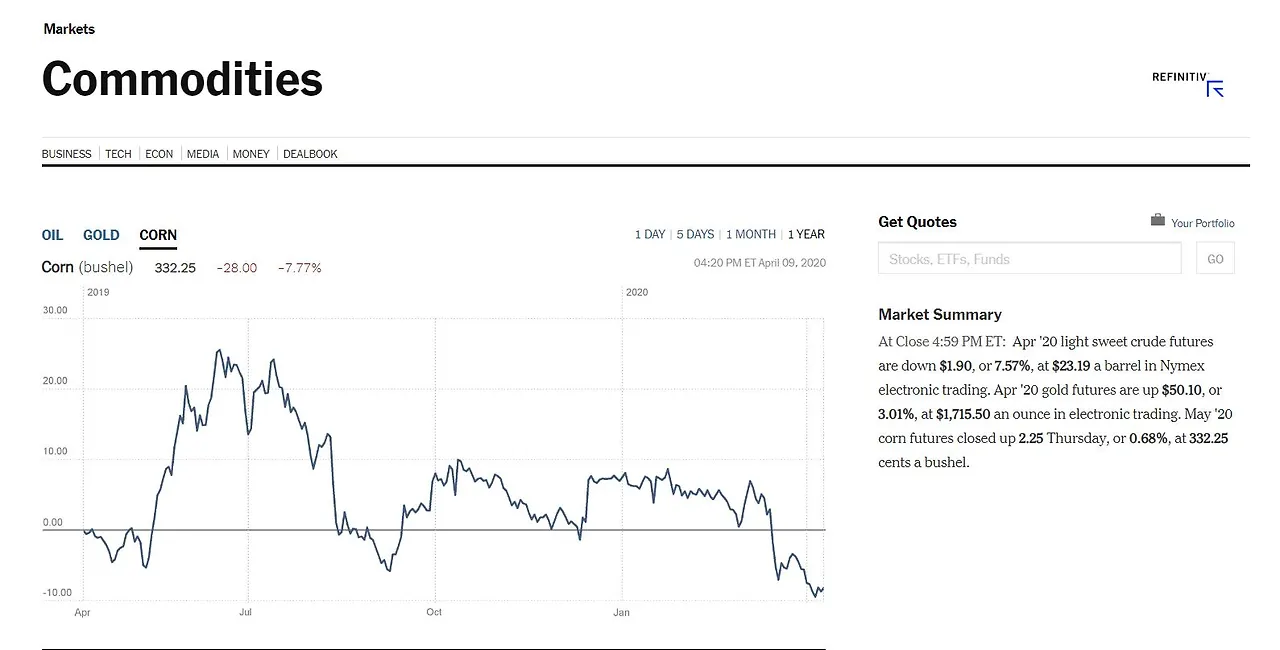Viewport: 1280px width, 650px height.
Task: Go to the ECON section
Action: point(159,154)
